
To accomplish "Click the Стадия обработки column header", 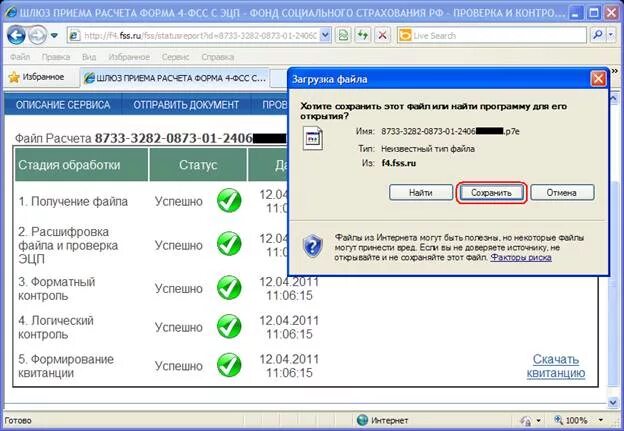I will pos(82,165).
